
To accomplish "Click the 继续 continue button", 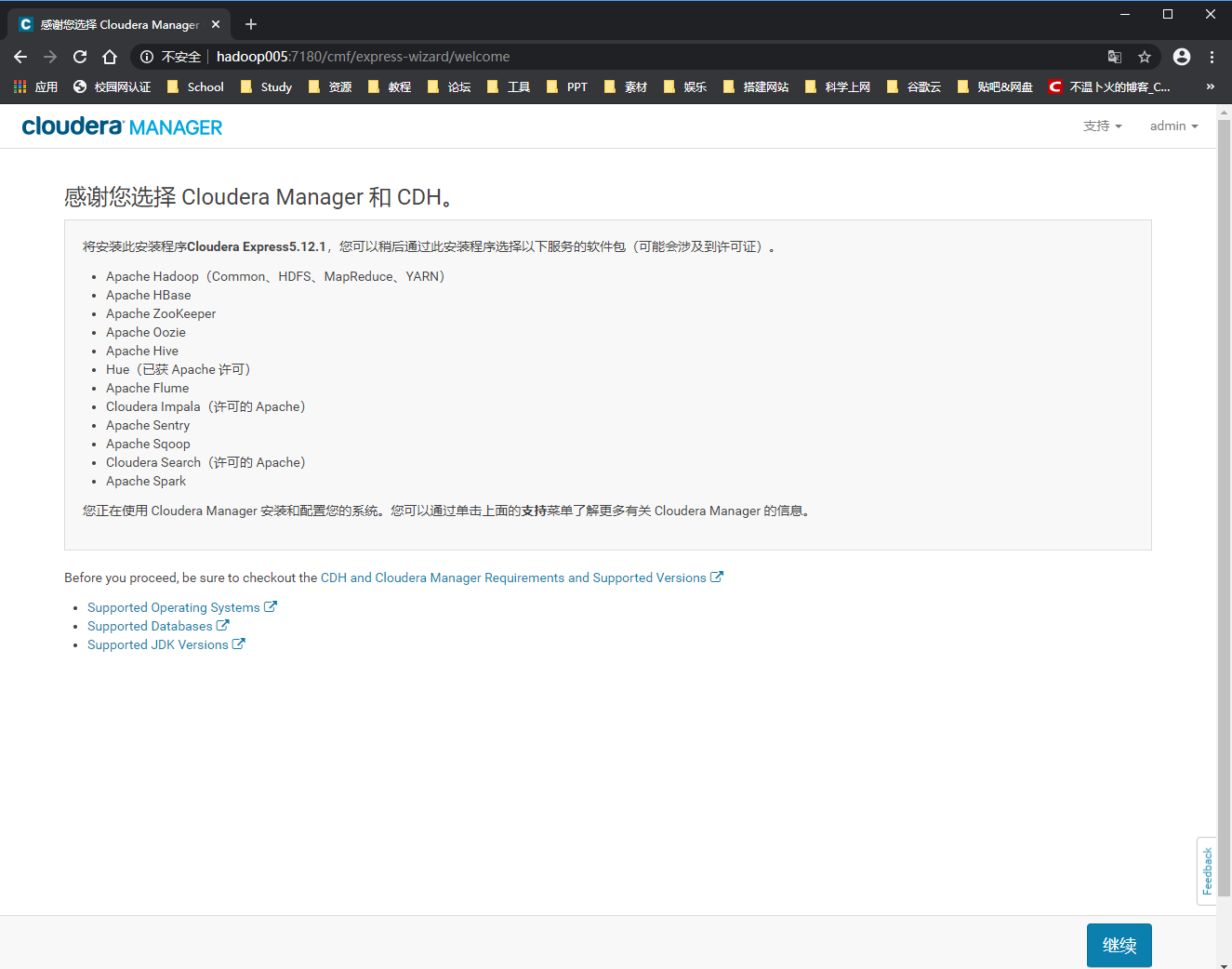I will click(1119, 945).
